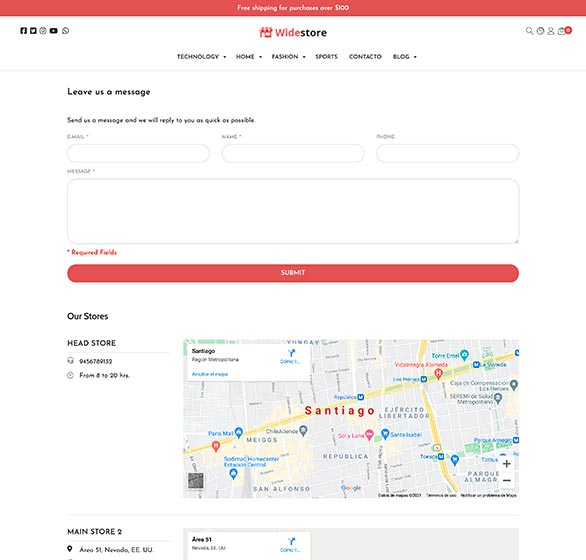This screenshot has width=586, height=560.
Task: Click the Widestore logo
Action: click(x=293, y=33)
